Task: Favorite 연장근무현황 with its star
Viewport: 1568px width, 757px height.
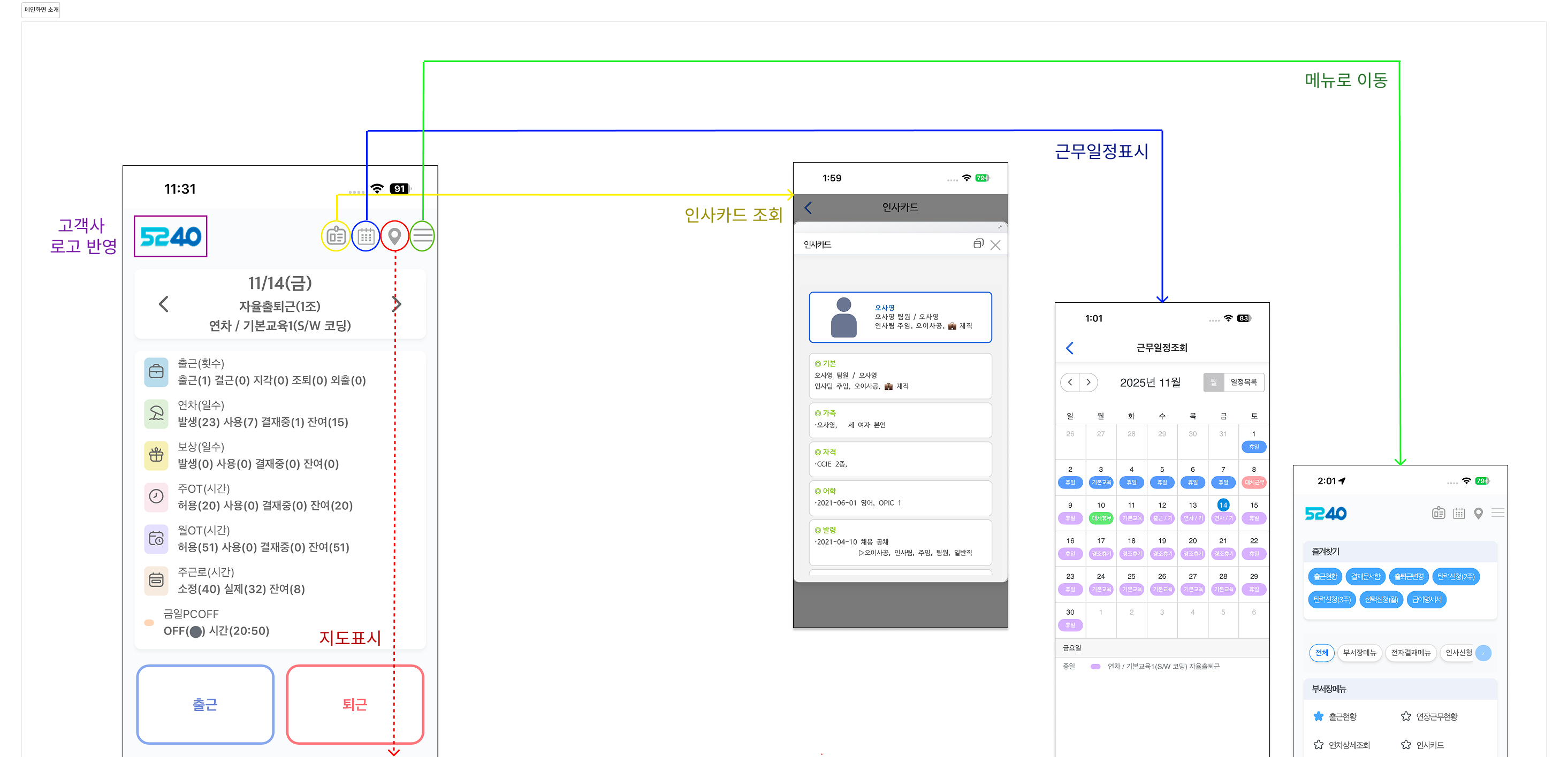Action: (1406, 716)
